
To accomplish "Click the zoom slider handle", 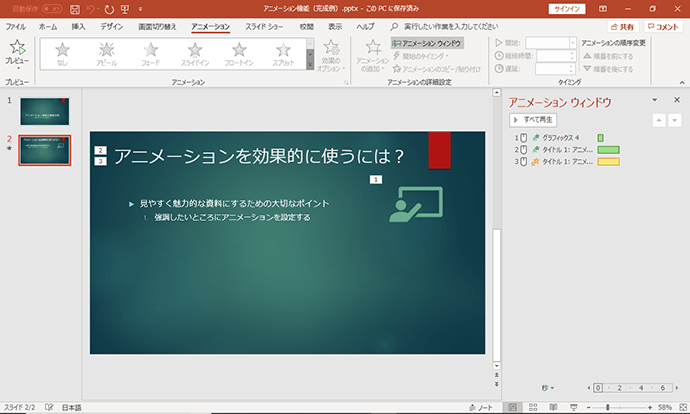I will 608,407.
